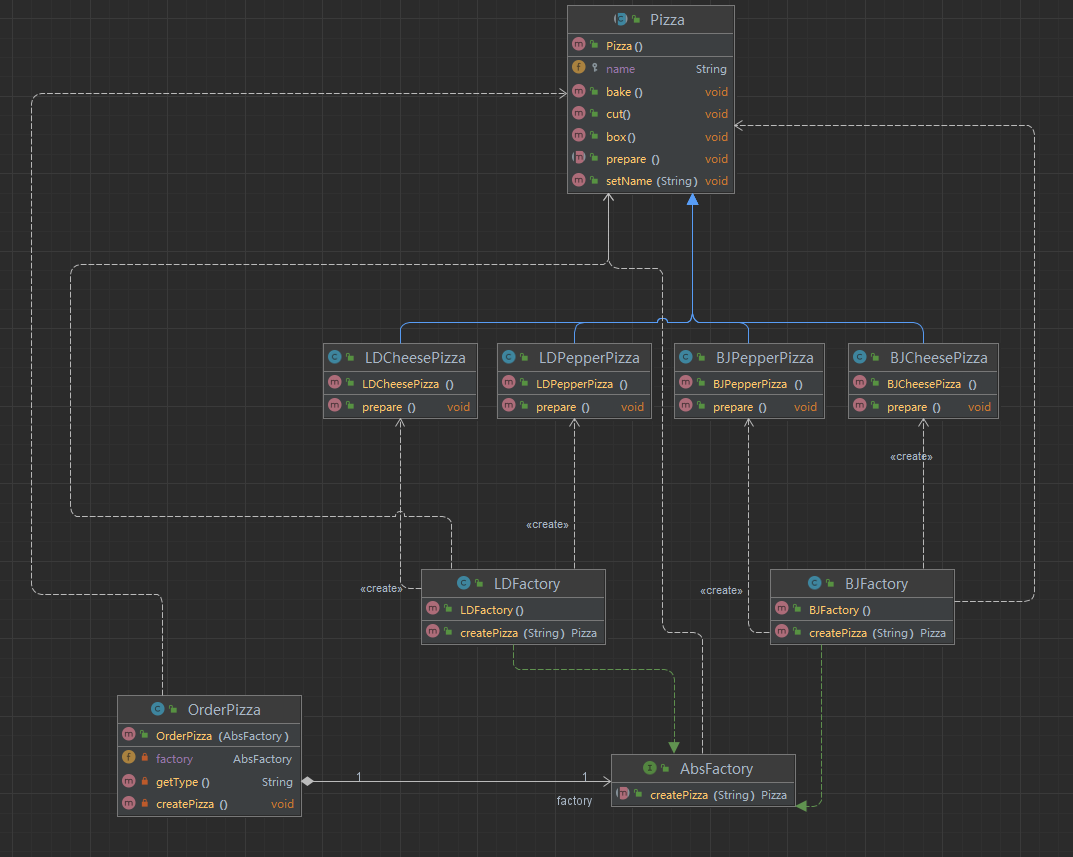1073x857 pixels.
Task: Click «create» label near LDPepperPizza arrow
Action: tap(547, 524)
